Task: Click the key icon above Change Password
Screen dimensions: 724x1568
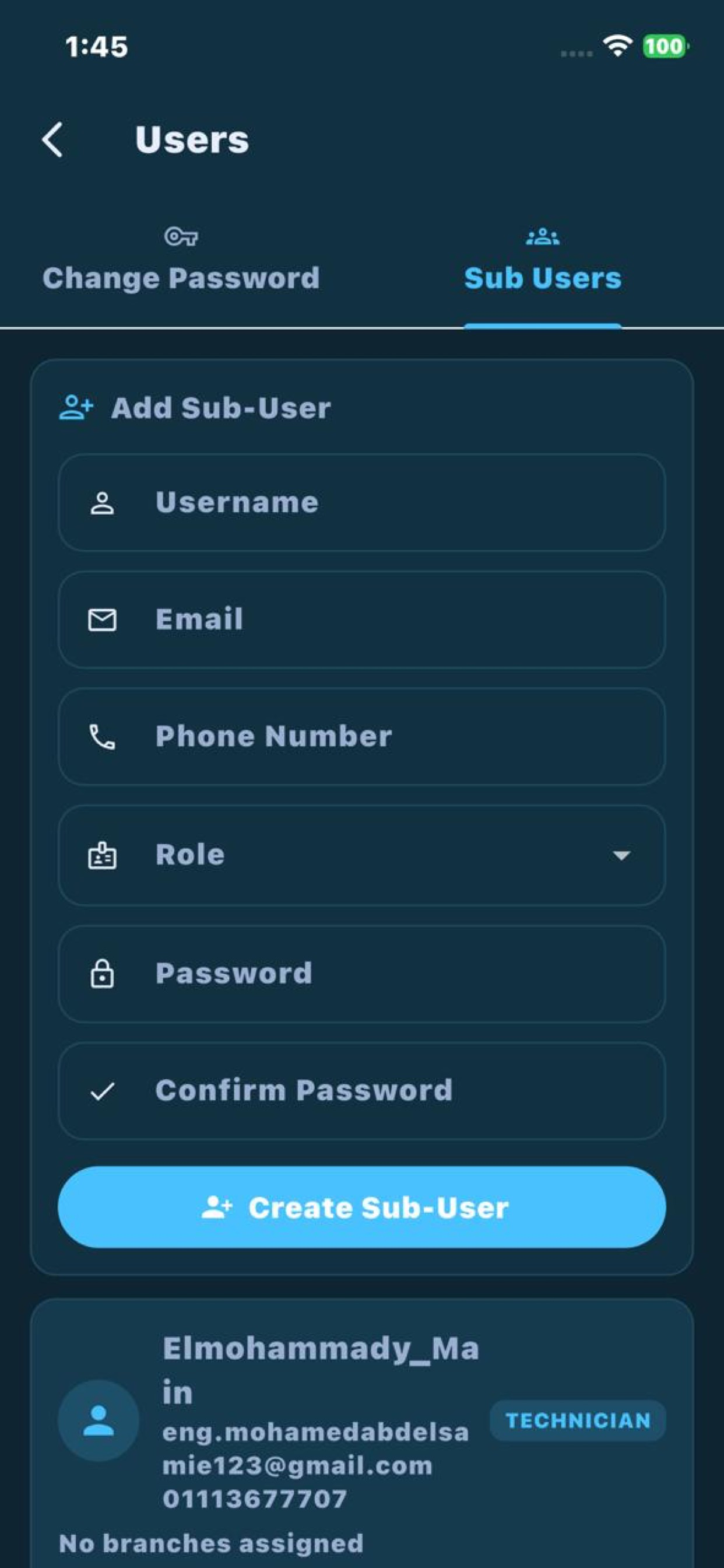Action: (181, 236)
